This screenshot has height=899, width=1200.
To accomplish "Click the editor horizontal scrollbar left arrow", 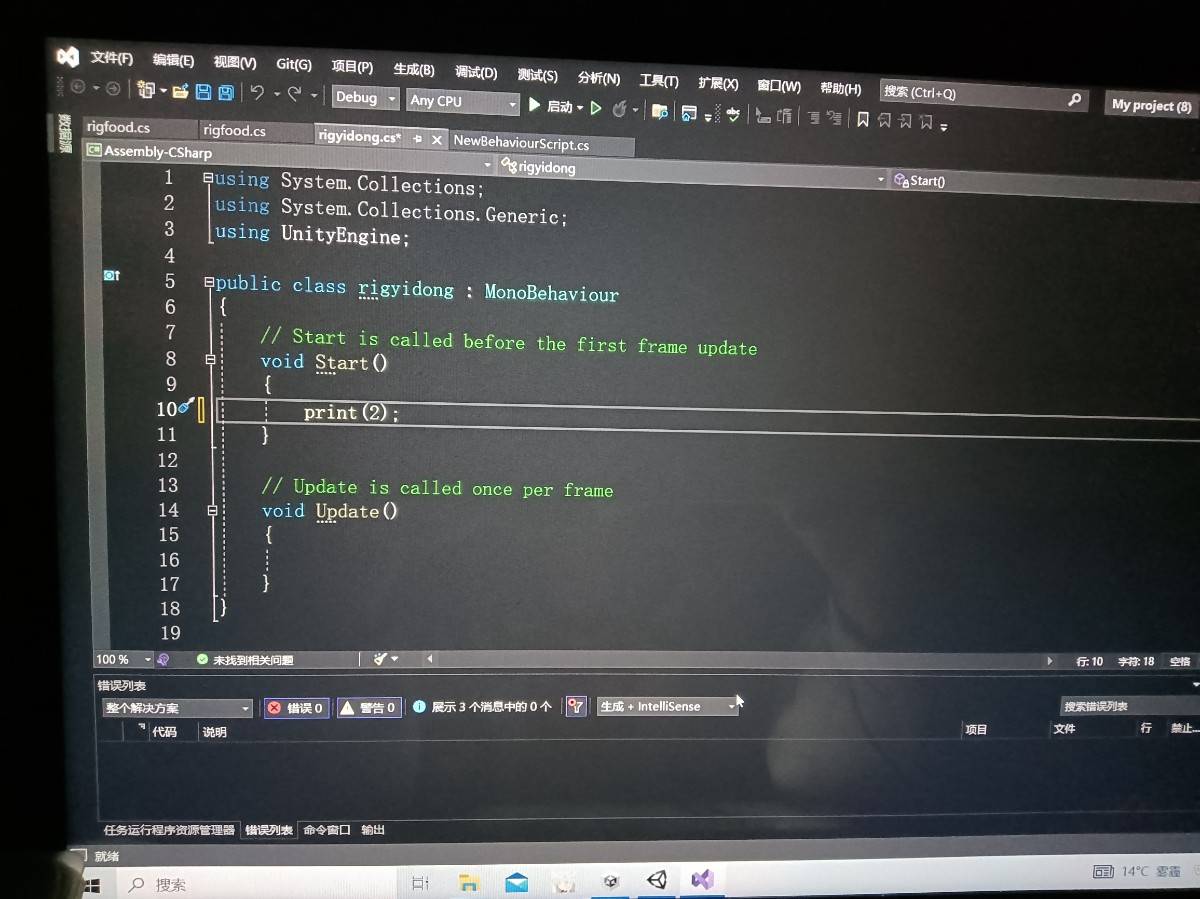I will pyautogui.click(x=429, y=659).
